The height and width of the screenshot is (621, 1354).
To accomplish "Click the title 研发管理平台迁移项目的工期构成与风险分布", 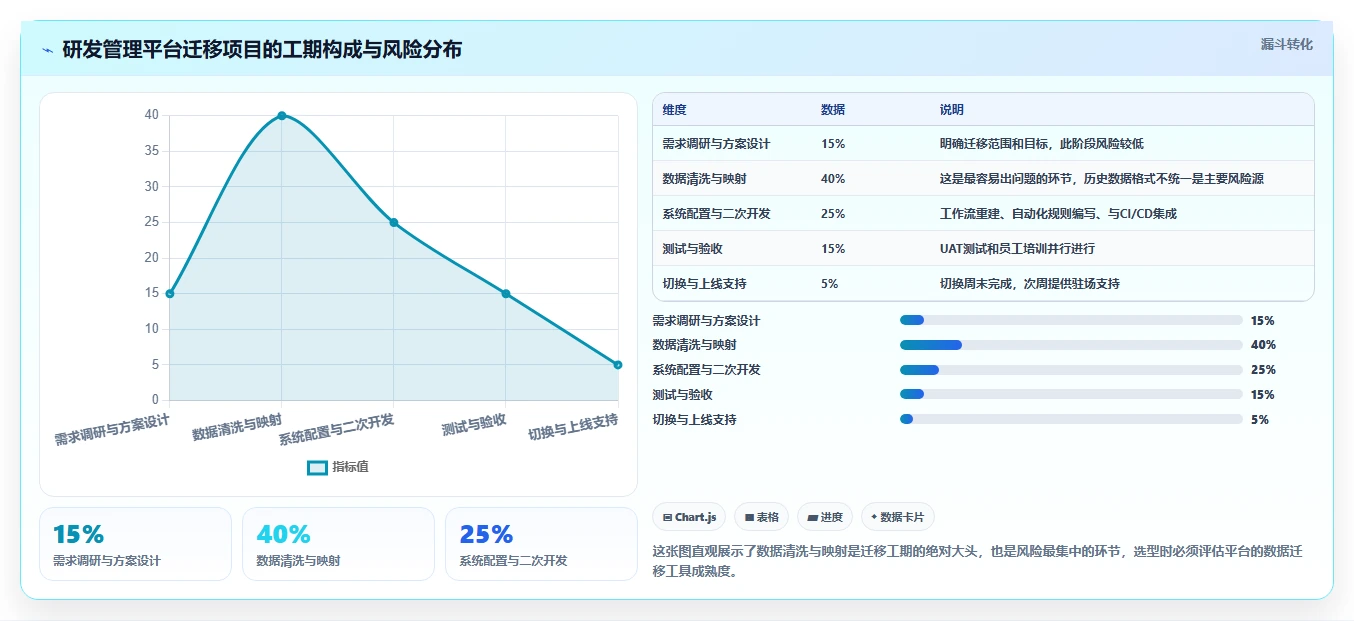I will (262, 50).
